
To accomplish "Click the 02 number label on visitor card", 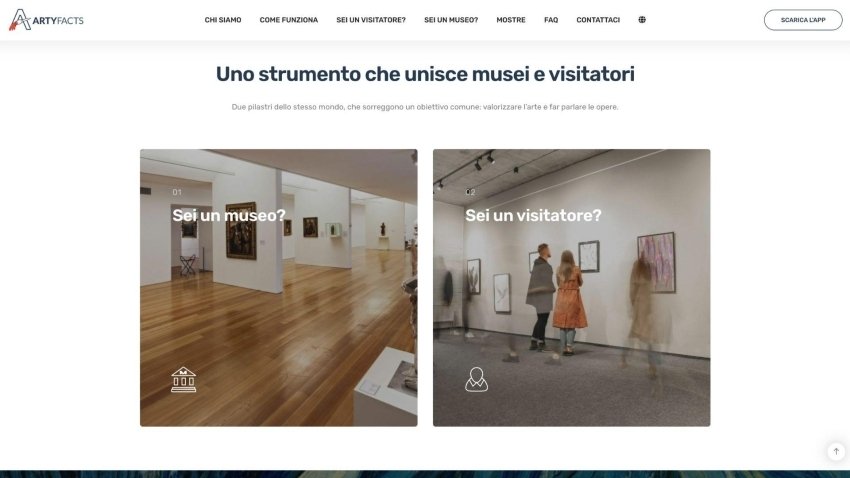I will (x=471, y=192).
